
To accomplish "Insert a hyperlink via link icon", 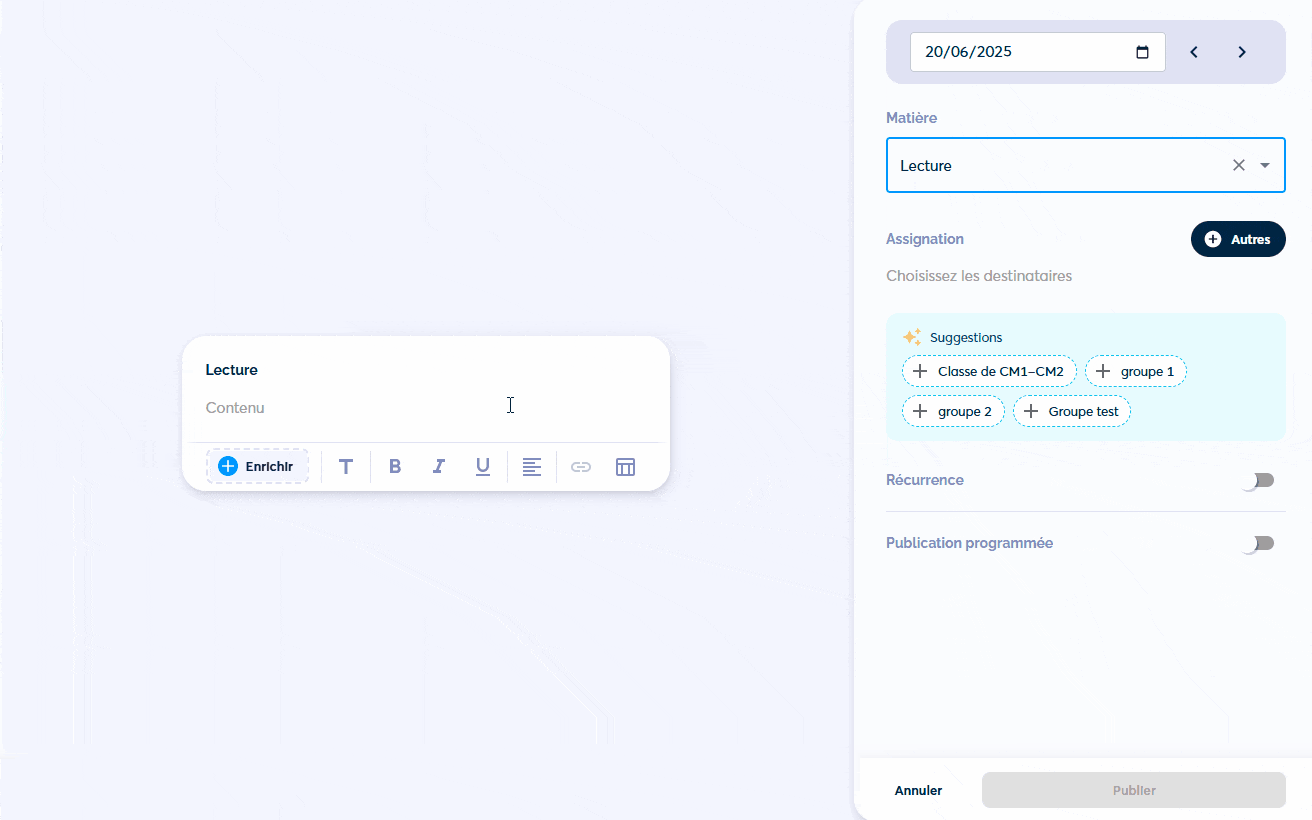I will (x=581, y=467).
